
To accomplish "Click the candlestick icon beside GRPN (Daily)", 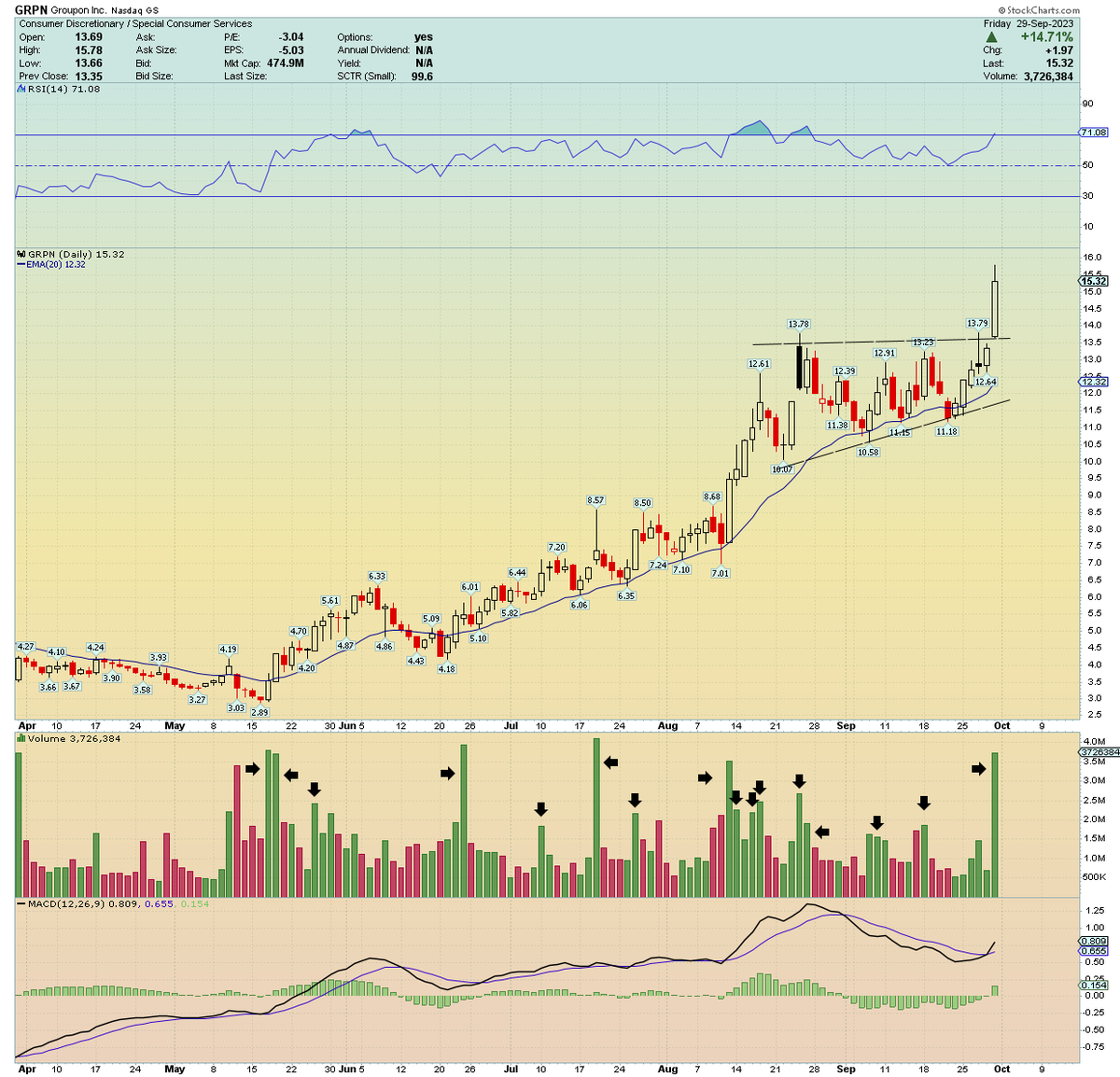I will [x=21, y=254].
